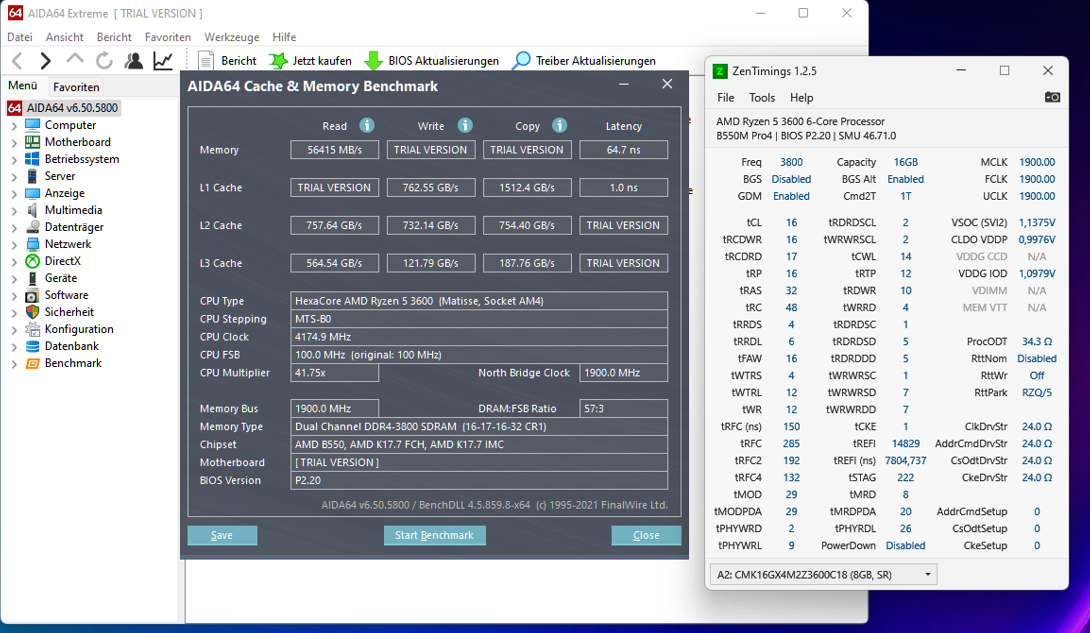Screen dimensions: 1090x633
Task: Expand the Datenträger tree node
Action: (x=14, y=228)
